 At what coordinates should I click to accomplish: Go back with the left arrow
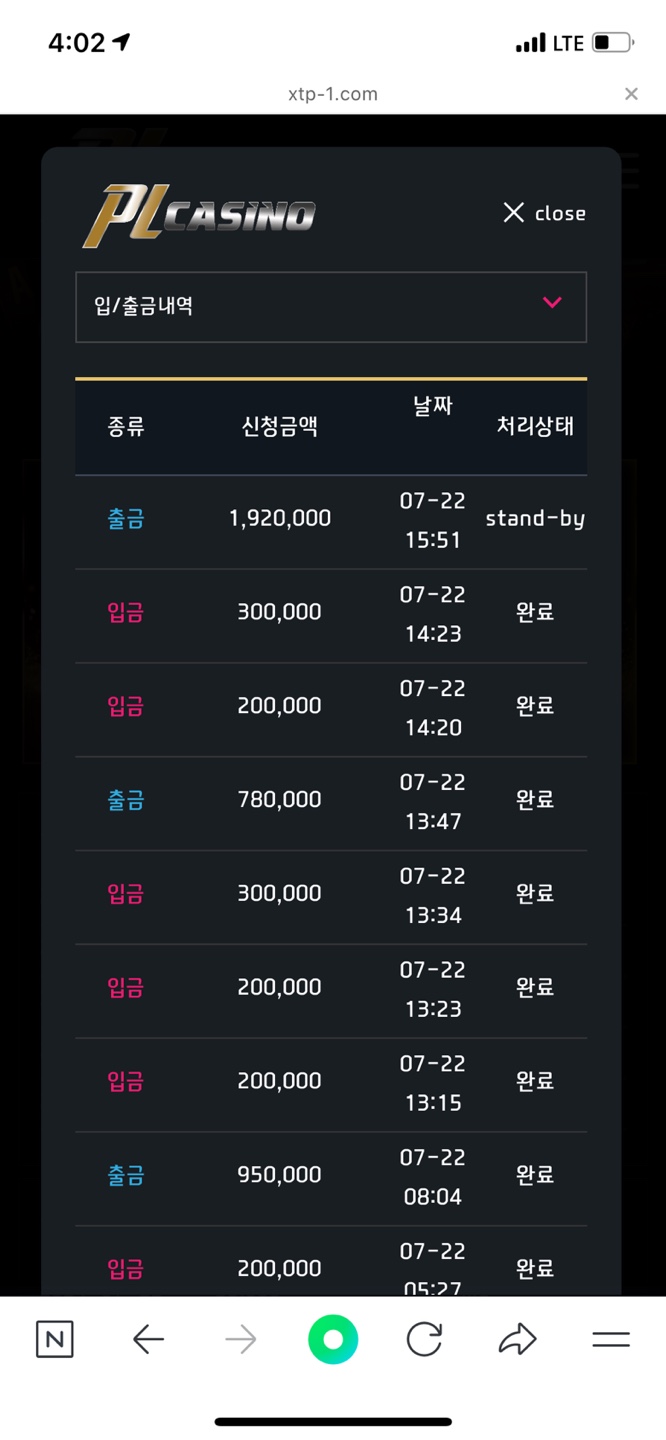[148, 1339]
